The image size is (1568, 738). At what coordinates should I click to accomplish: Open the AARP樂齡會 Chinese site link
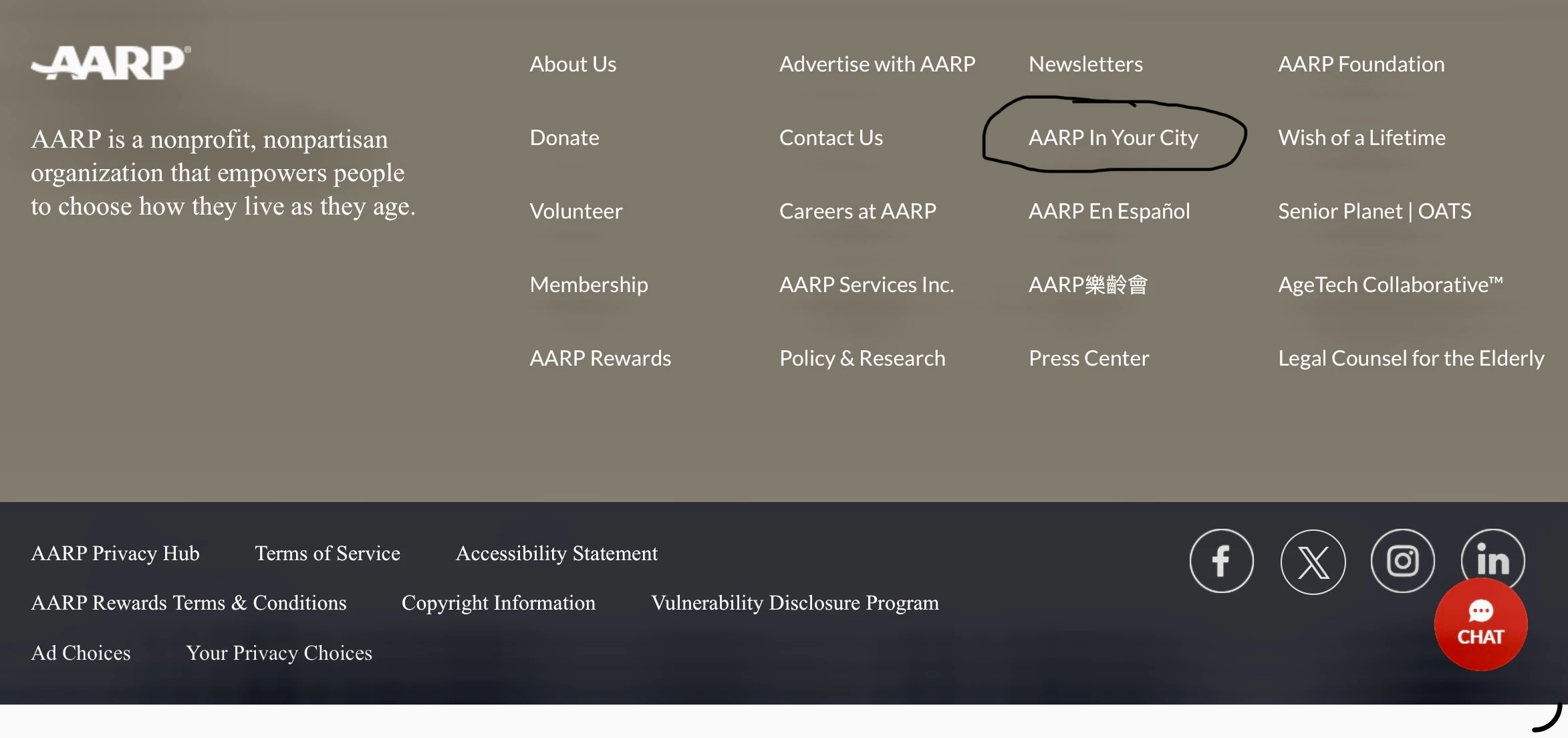[x=1087, y=285]
